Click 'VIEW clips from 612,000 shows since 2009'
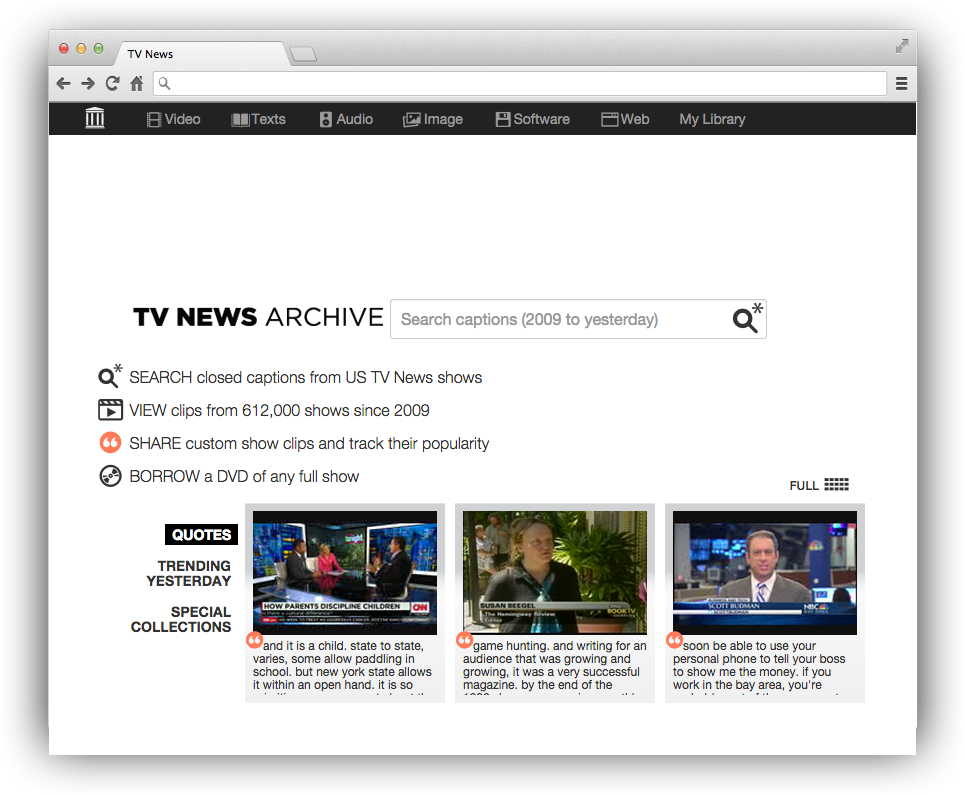The width and height of the screenshot is (965, 795). [279, 410]
